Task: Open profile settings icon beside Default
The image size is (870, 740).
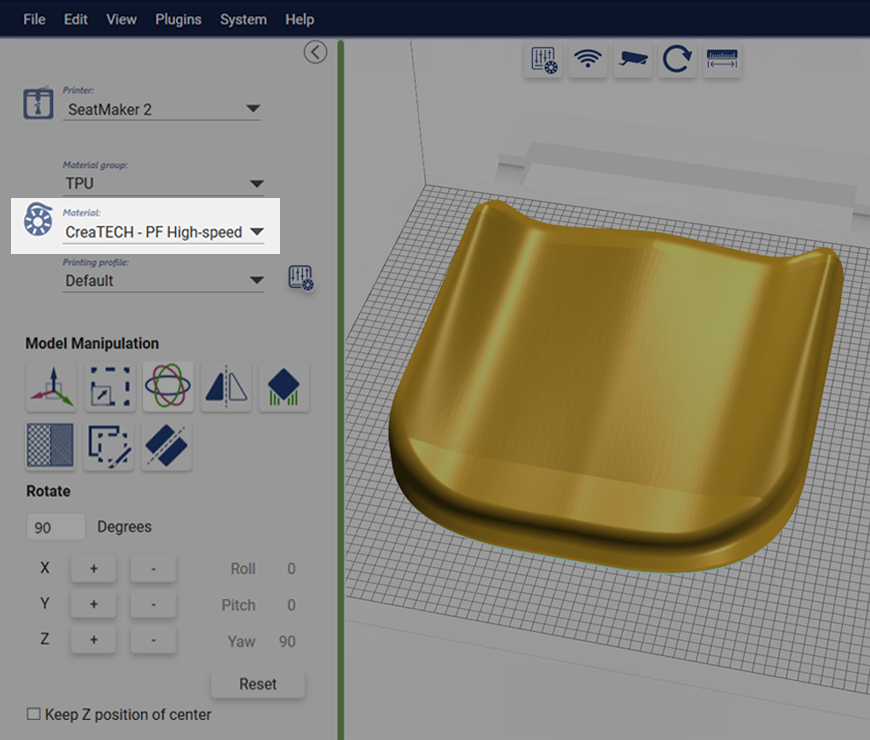Action: [301, 277]
